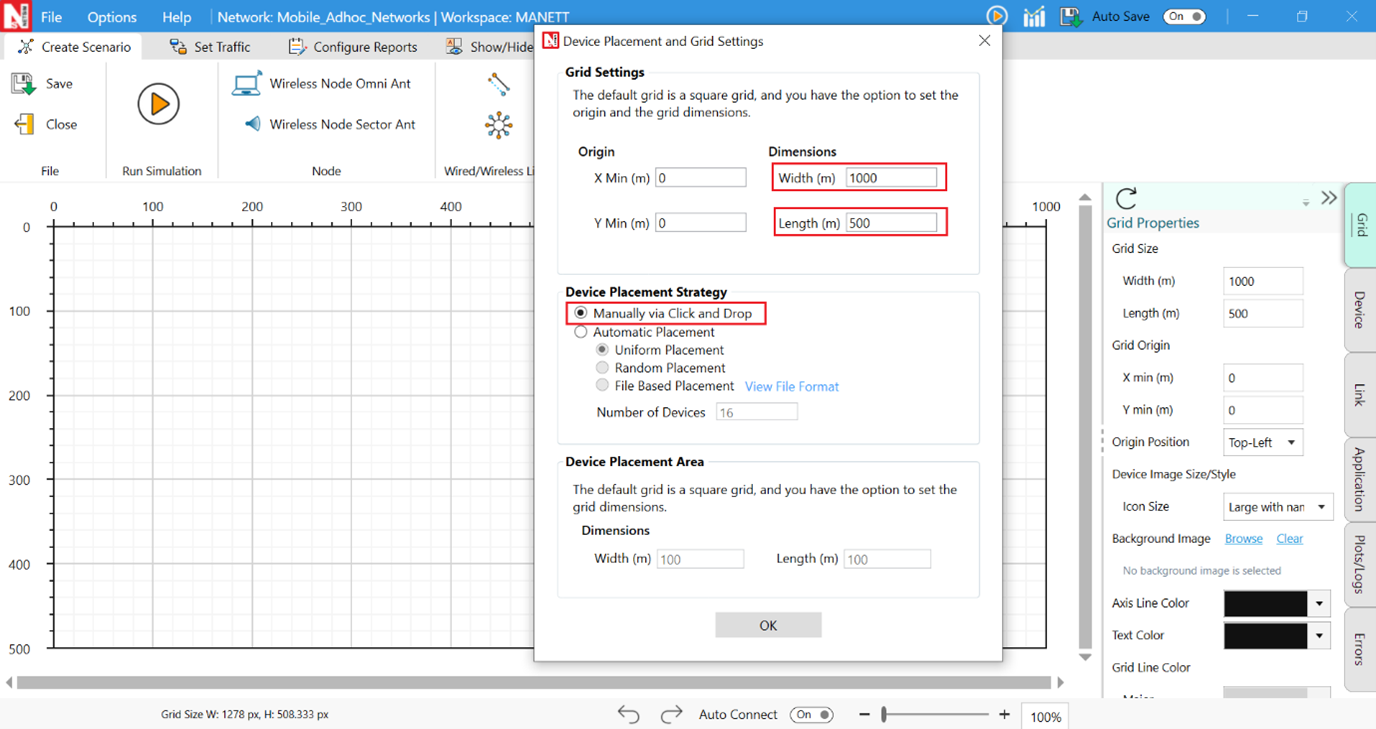Collapse the properties panel with double chevron
The height and width of the screenshot is (729, 1376).
point(1329,198)
